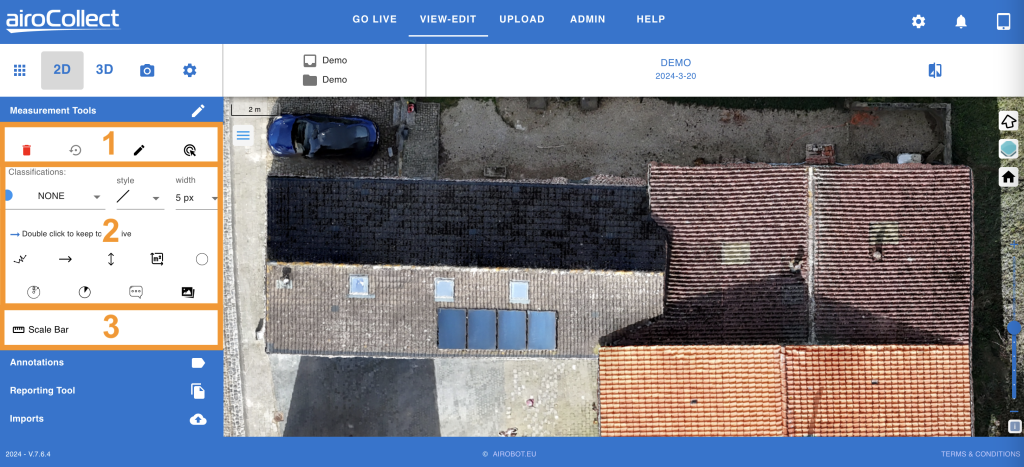The height and width of the screenshot is (467, 1024).
Task: Pick the polyline measurement tool
Action: (x=20, y=259)
